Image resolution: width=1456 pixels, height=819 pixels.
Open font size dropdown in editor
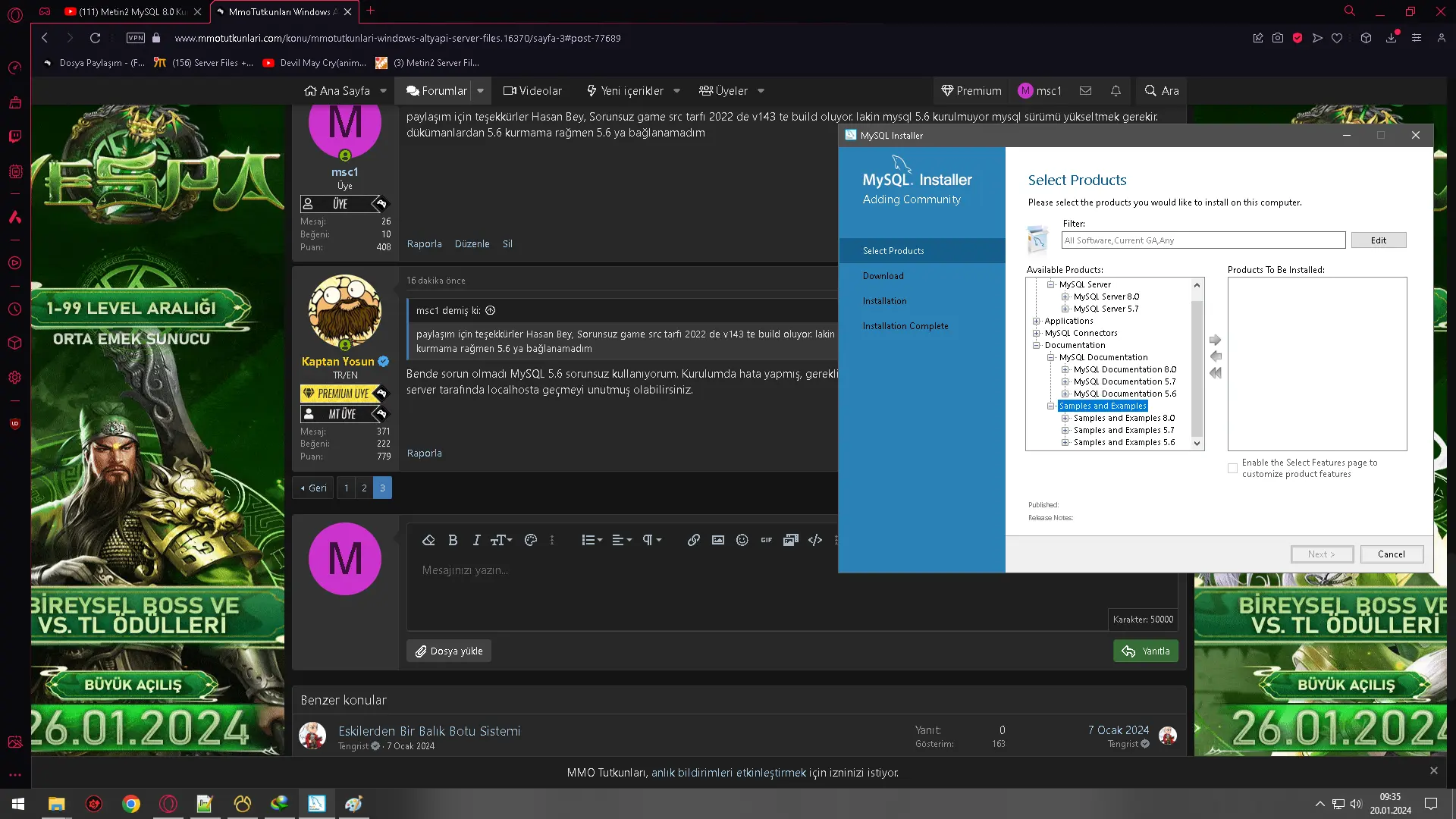501,540
